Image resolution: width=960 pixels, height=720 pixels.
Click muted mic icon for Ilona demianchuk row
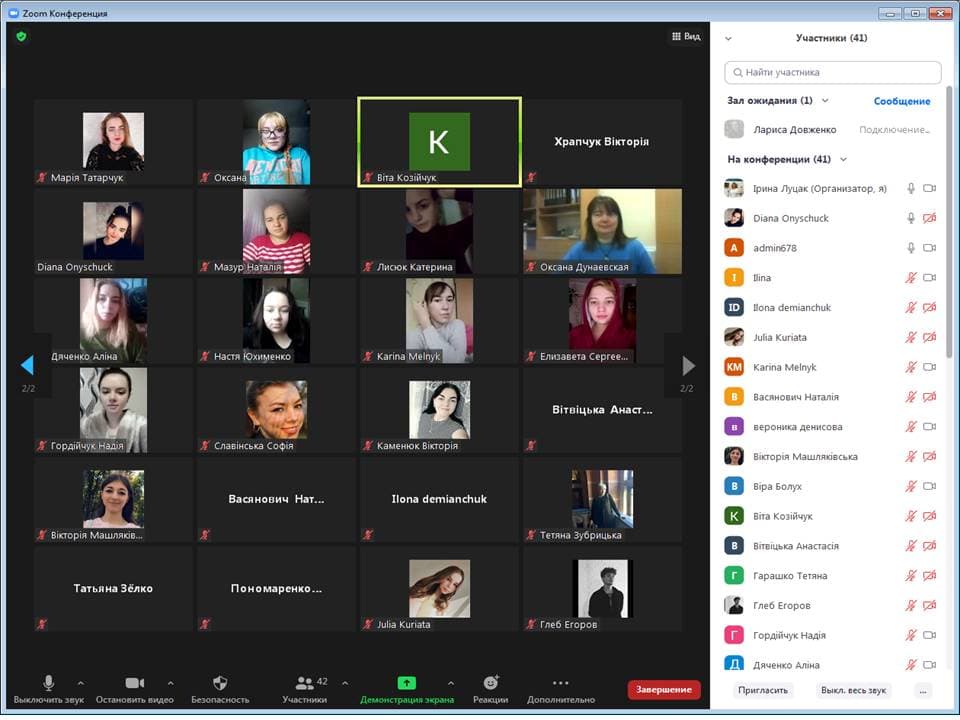click(910, 307)
